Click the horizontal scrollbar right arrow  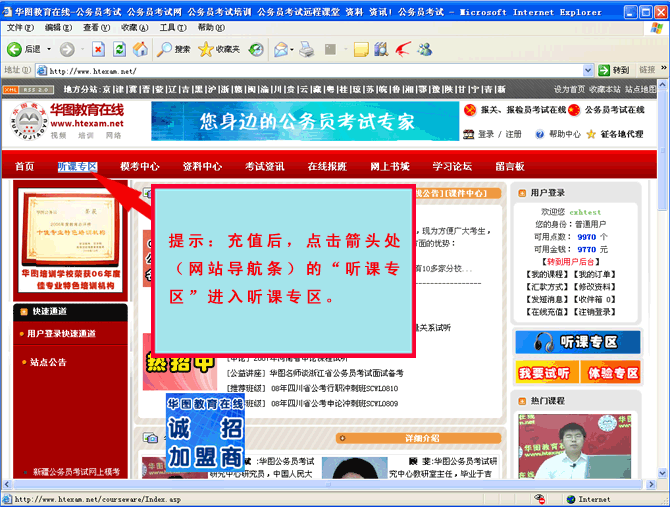pos(651,484)
